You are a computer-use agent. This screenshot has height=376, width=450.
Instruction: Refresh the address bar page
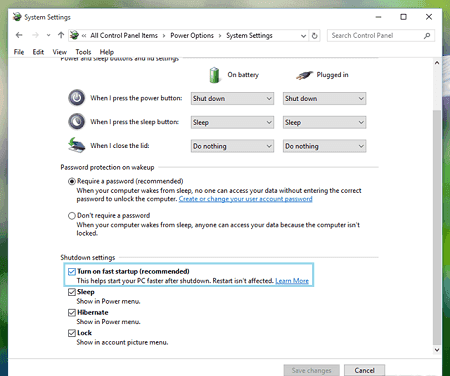tap(314, 36)
